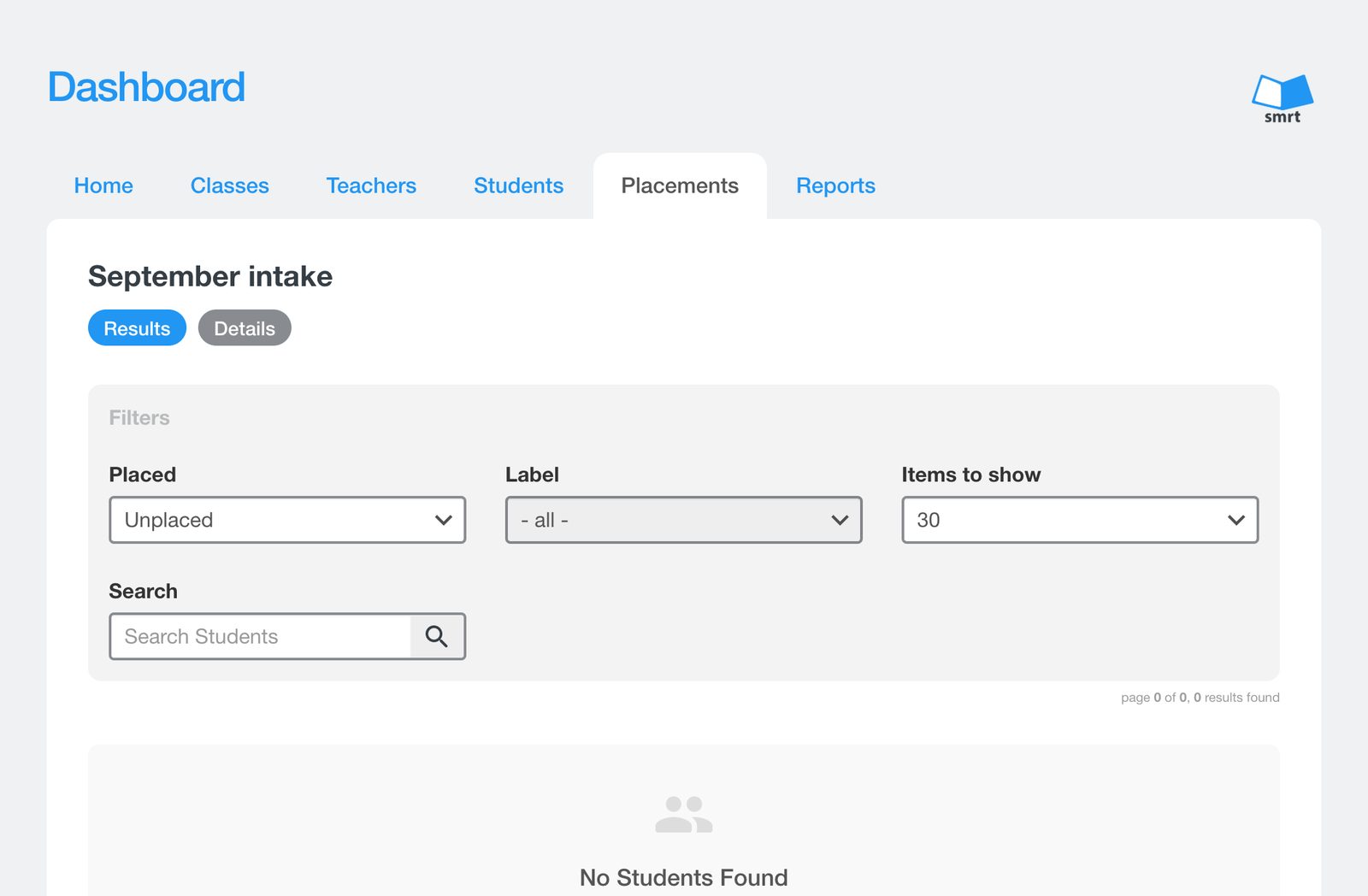Click the Dashboard title link
This screenshot has height=896, width=1368.
point(146,87)
